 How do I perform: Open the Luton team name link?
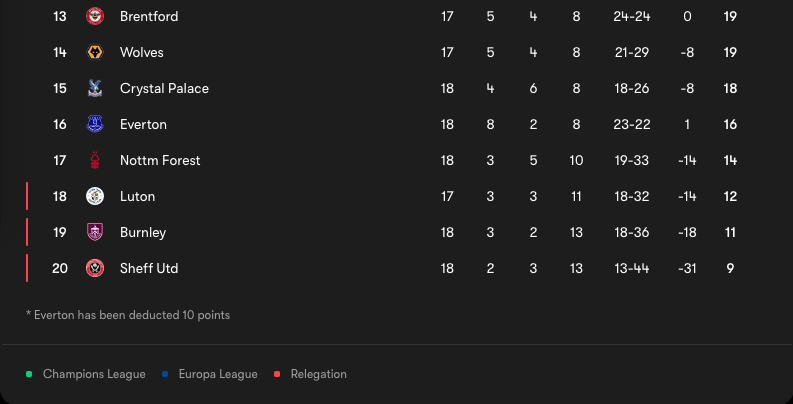tap(138, 196)
